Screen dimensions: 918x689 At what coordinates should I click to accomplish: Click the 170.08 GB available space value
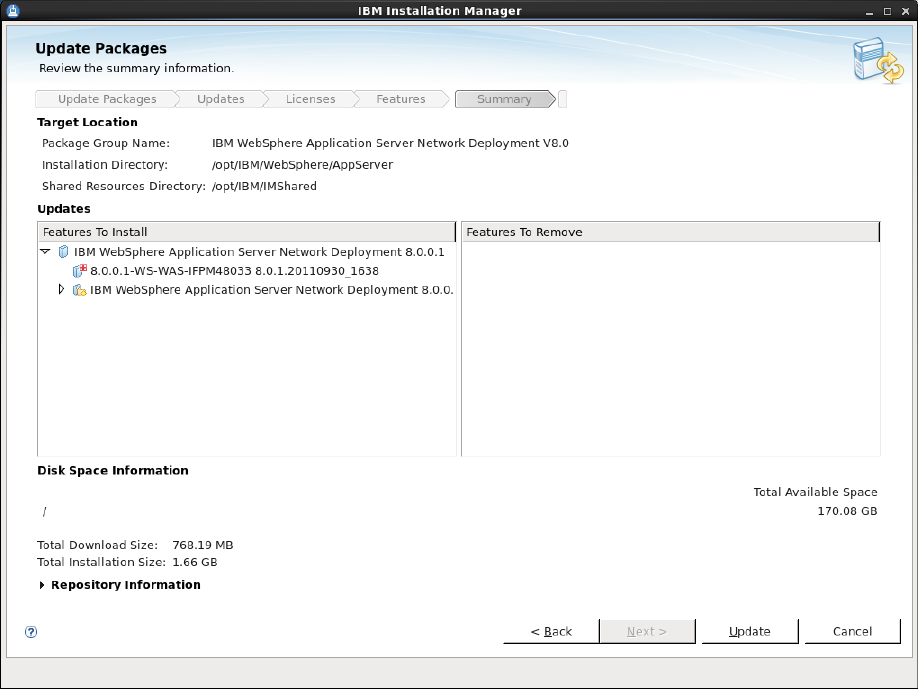pos(847,511)
